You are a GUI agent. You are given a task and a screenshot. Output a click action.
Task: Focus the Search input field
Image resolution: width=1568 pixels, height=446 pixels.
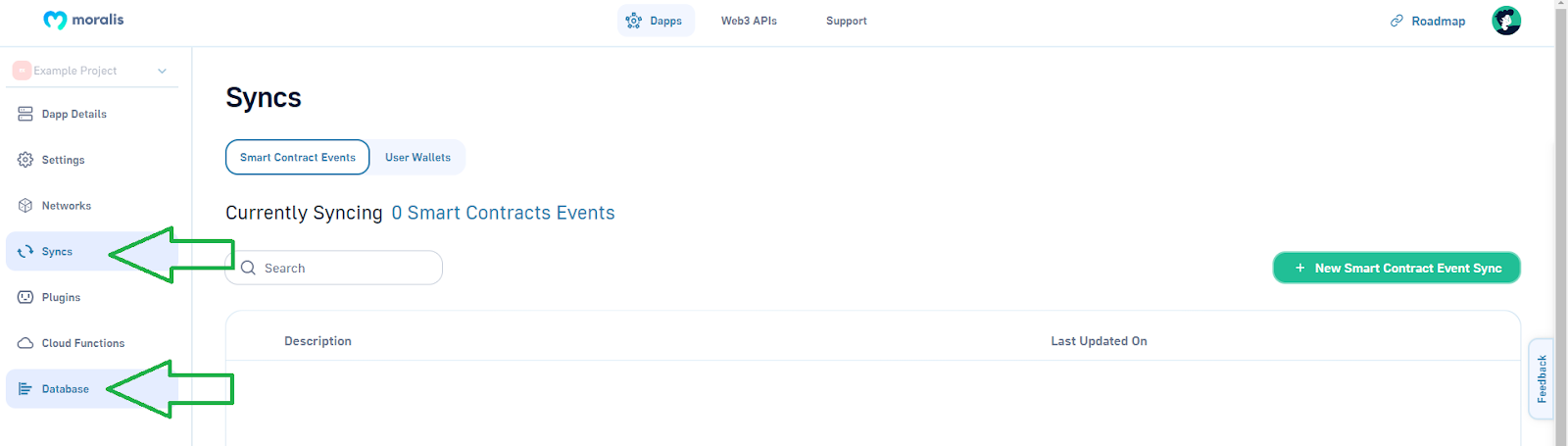point(334,268)
